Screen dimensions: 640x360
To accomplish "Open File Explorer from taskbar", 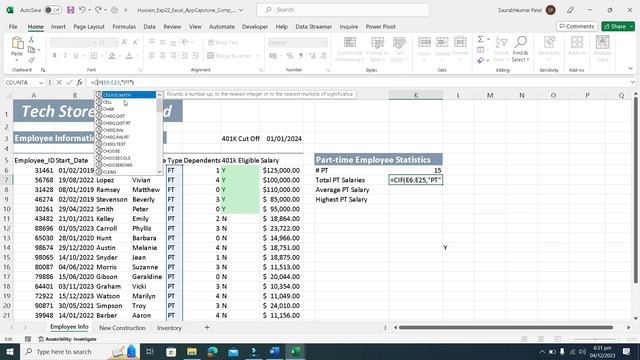I will click(x=192, y=351).
